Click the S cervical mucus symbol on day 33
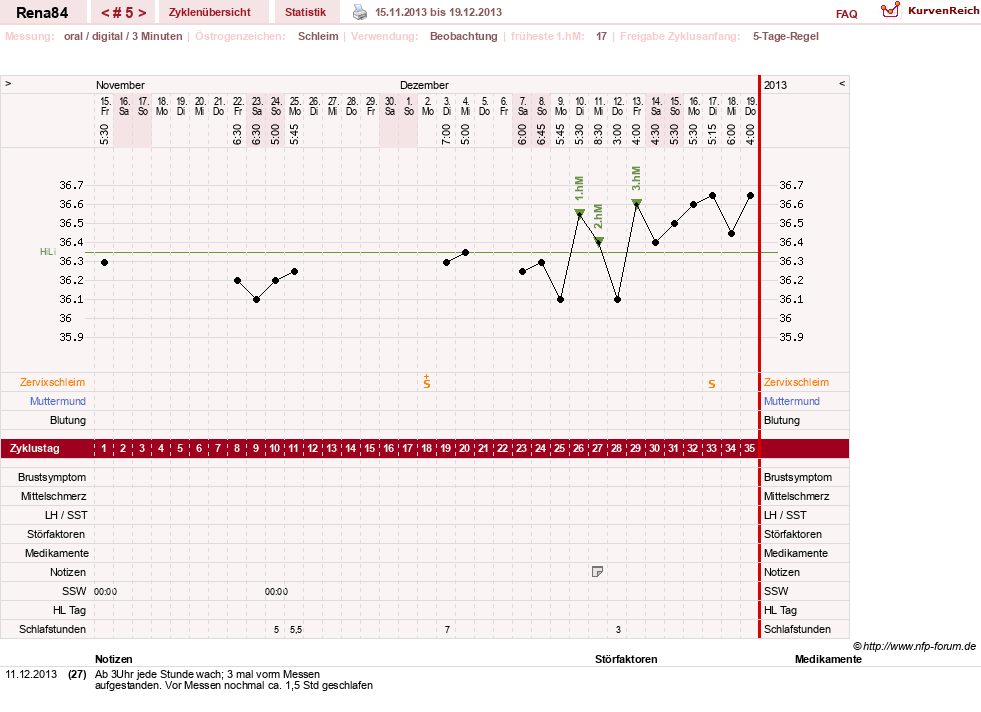Screen dimensions: 981x712 pyautogui.click(x=711, y=384)
